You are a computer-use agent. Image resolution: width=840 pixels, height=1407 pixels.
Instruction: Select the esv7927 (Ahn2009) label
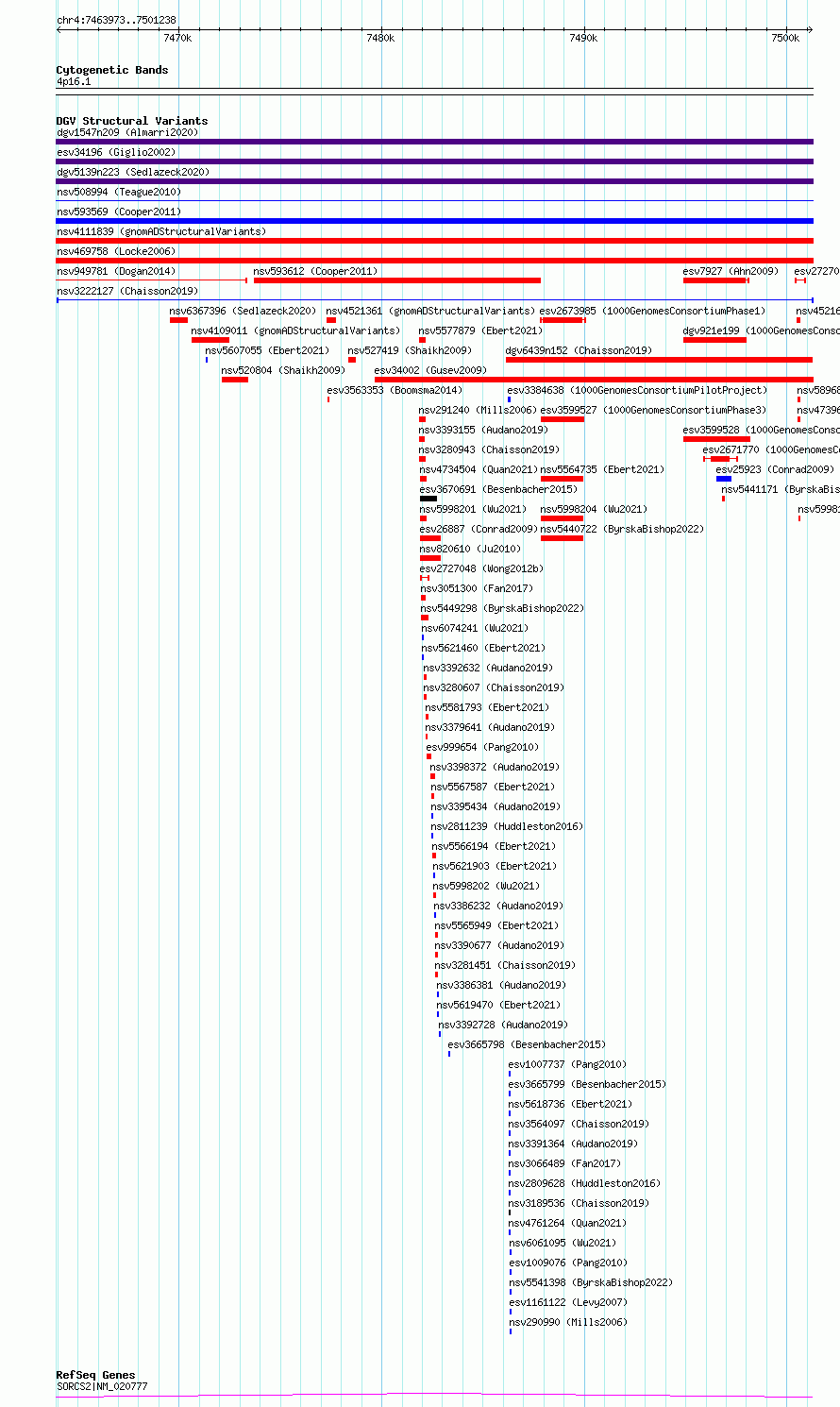[x=731, y=271]
